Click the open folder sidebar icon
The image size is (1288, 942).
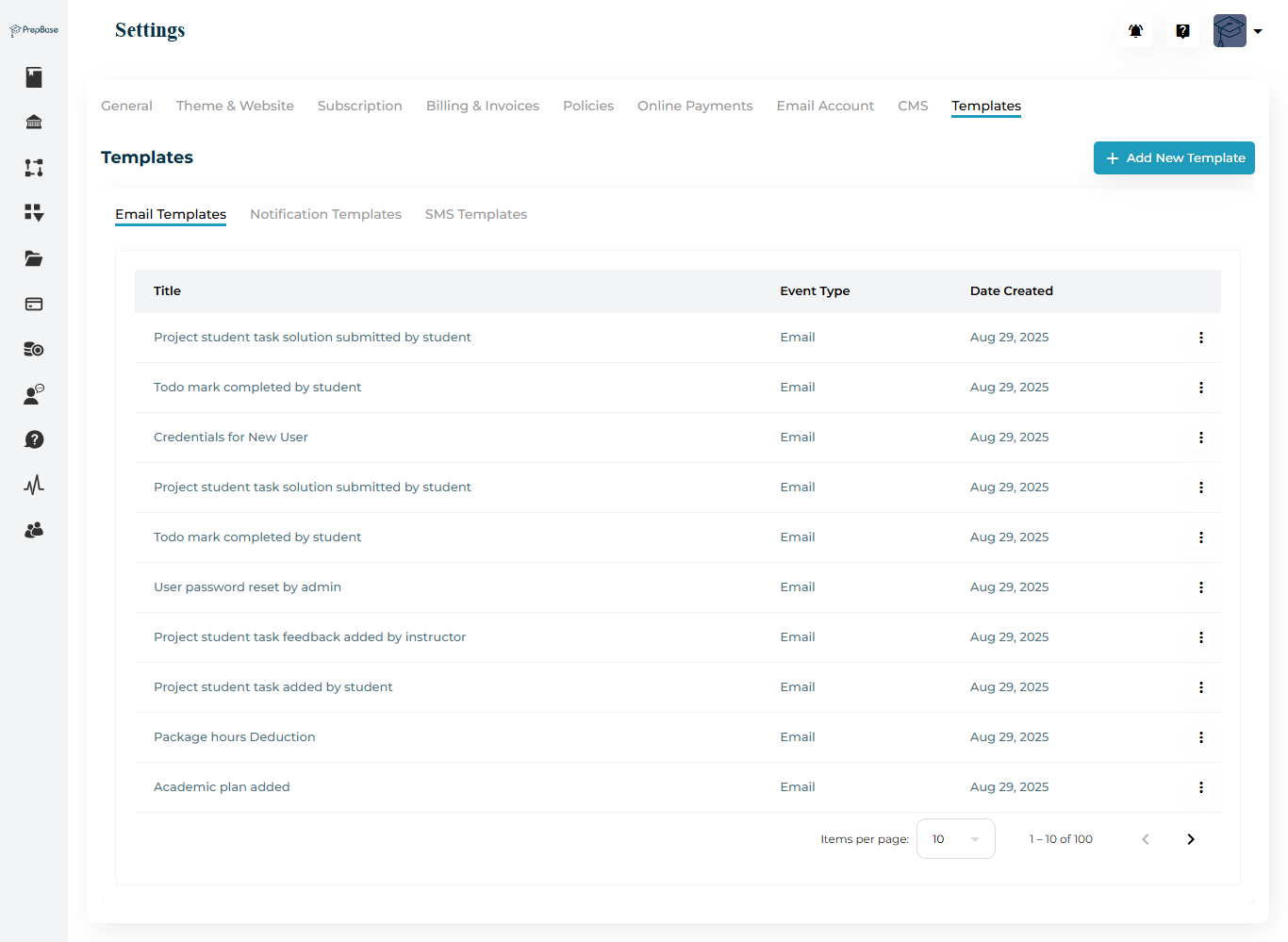(x=34, y=258)
